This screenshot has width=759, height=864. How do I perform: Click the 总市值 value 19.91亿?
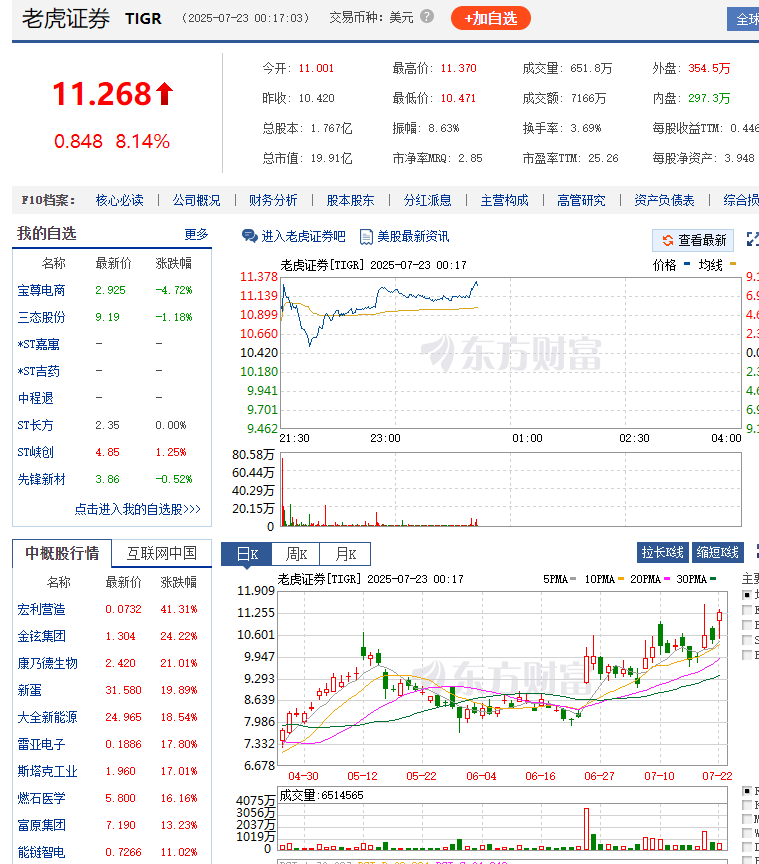pyautogui.click(x=331, y=159)
